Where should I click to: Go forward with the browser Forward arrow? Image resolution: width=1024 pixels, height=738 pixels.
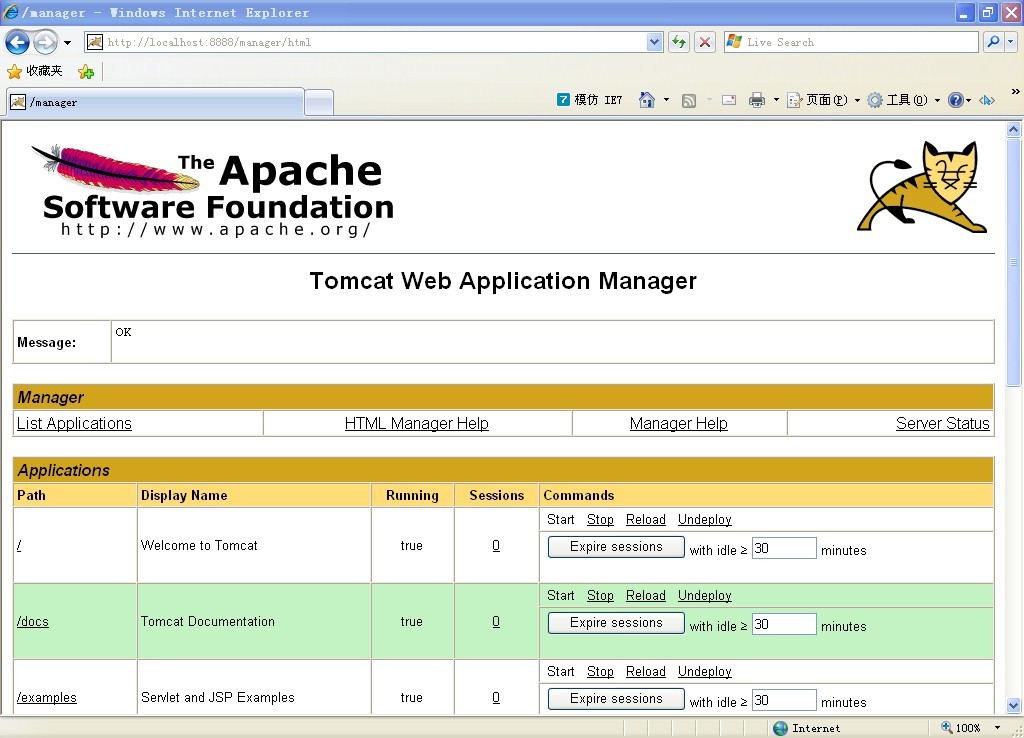tap(45, 43)
